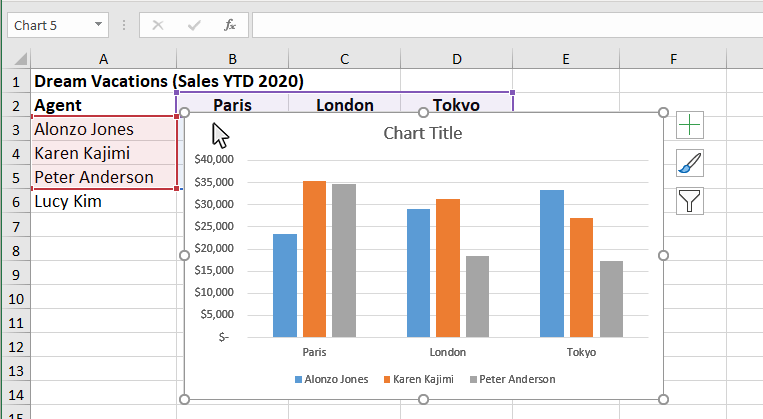Click the $5,000 axis label
The width and height of the screenshot is (763, 419).
(x=217, y=314)
